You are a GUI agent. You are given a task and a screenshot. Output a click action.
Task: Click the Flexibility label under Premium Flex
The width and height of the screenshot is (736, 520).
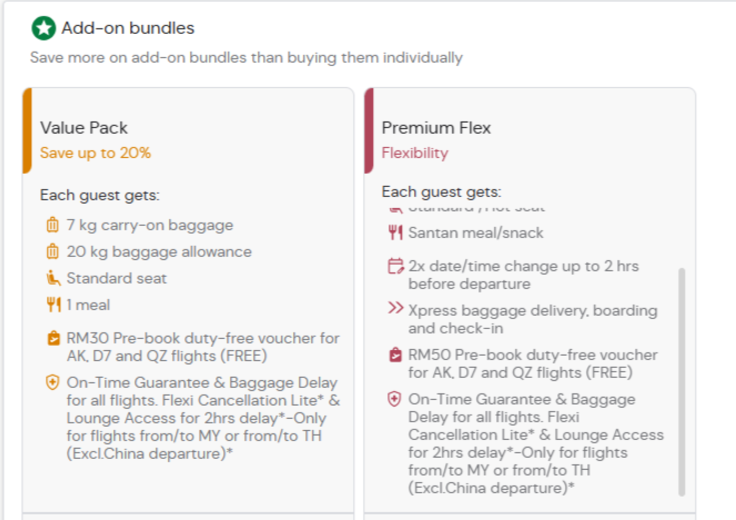click(x=414, y=153)
